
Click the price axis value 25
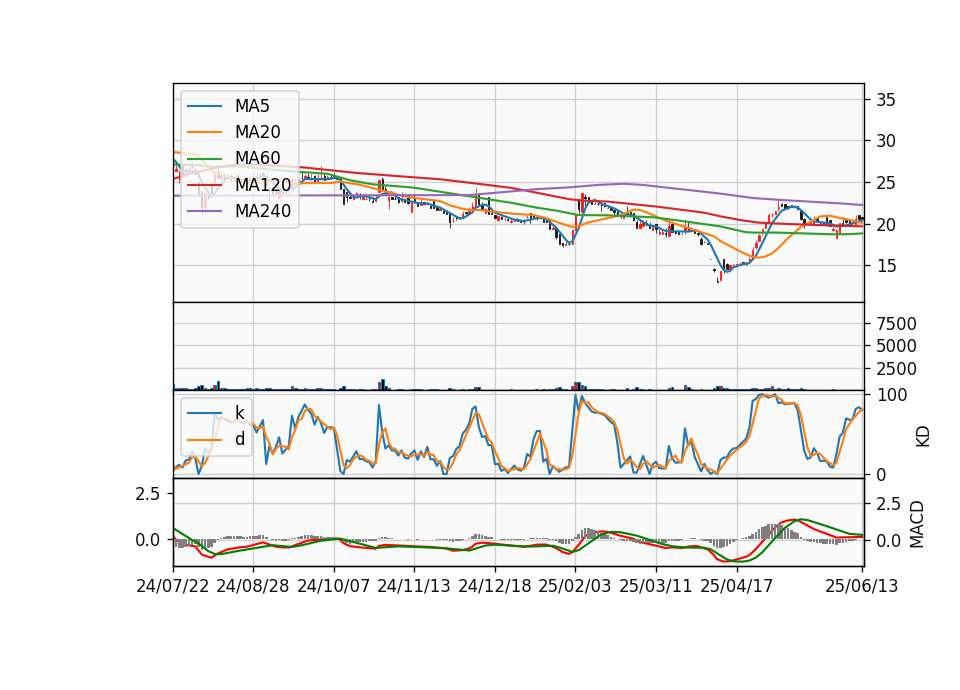[x=886, y=183]
